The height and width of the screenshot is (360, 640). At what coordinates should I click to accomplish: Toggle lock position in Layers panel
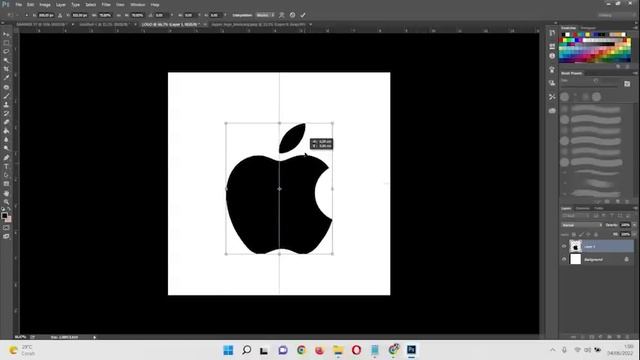click(x=588, y=234)
